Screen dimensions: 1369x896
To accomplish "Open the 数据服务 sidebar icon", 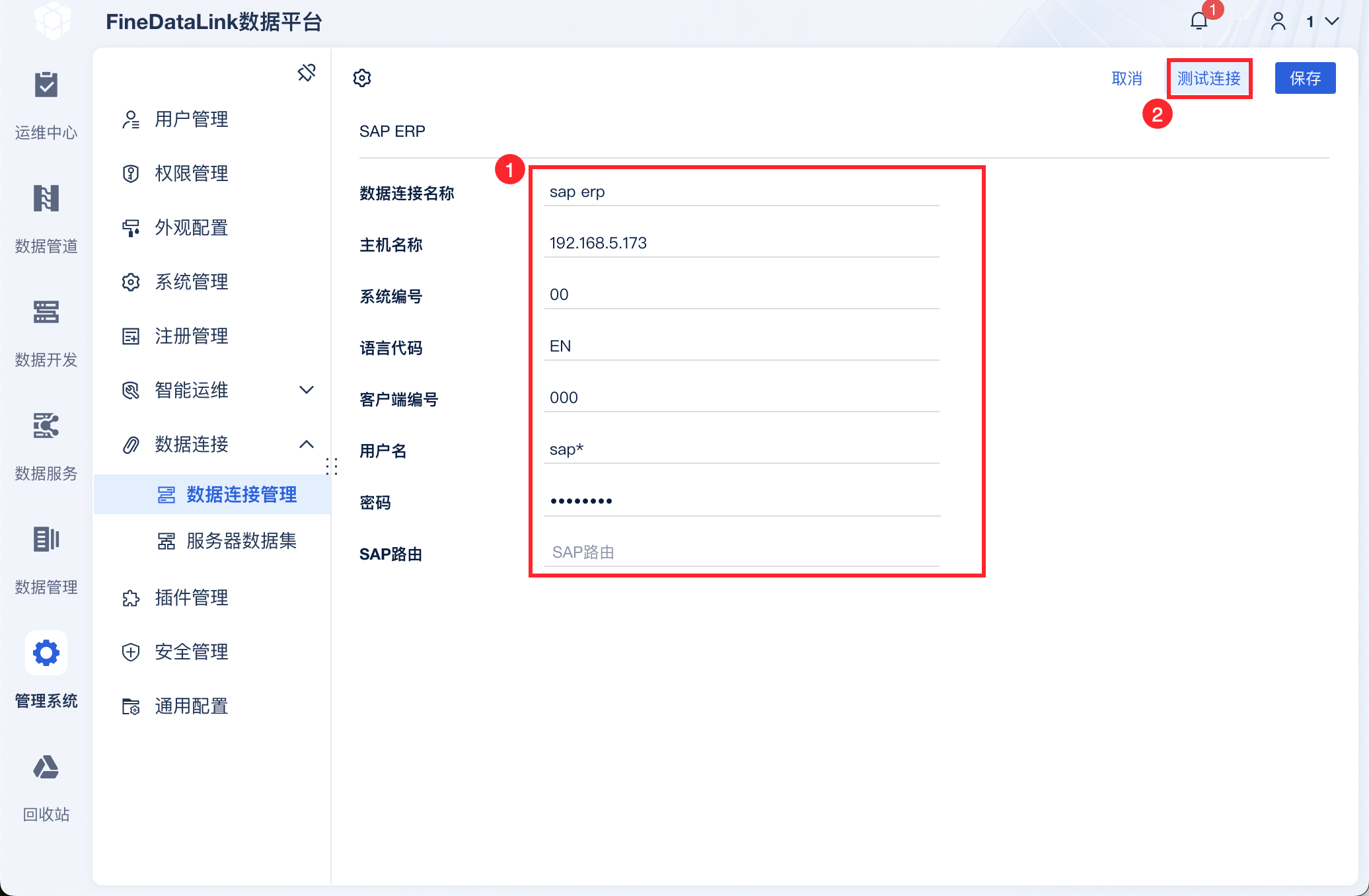I will tap(46, 426).
